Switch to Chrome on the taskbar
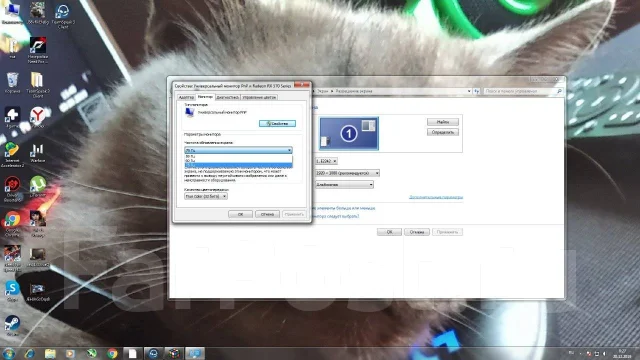This screenshot has height=360, width=640. tap(112, 353)
